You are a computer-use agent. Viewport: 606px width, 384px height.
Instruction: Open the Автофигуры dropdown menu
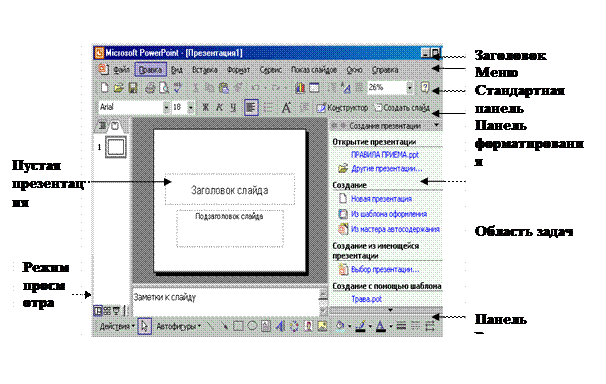click(179, 326)
